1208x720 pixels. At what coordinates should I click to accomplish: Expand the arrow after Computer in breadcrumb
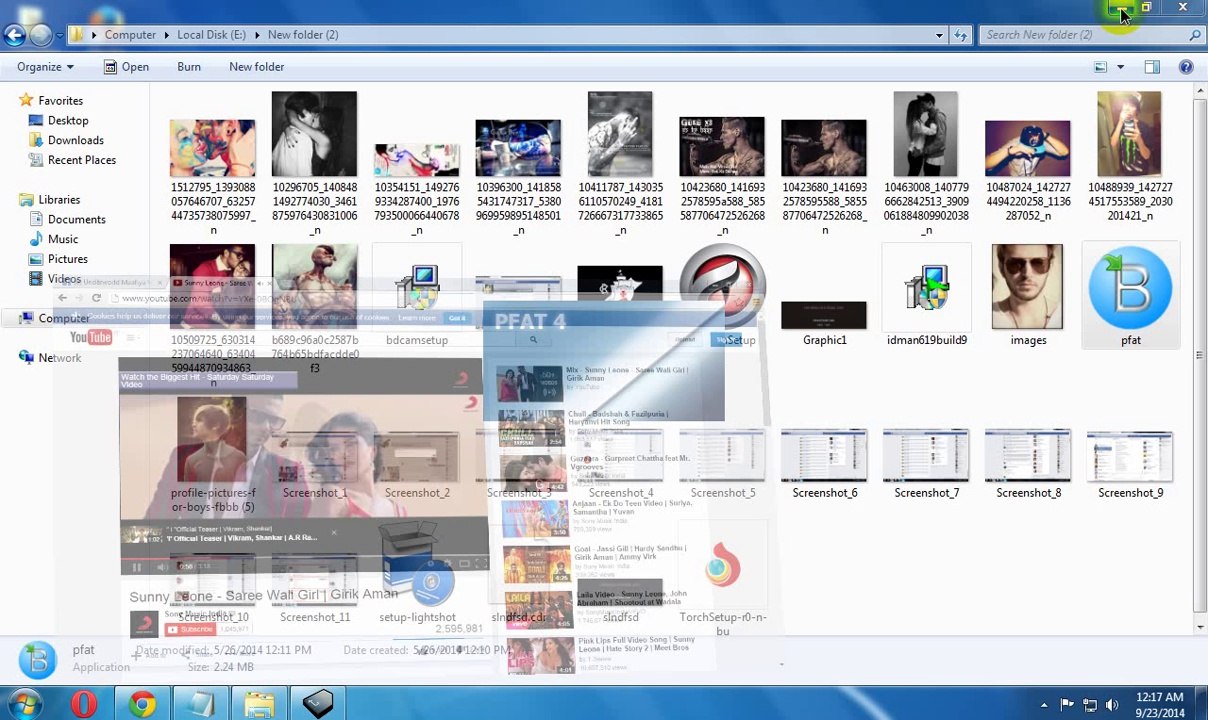pyautogui.click(x=167, y=34)
